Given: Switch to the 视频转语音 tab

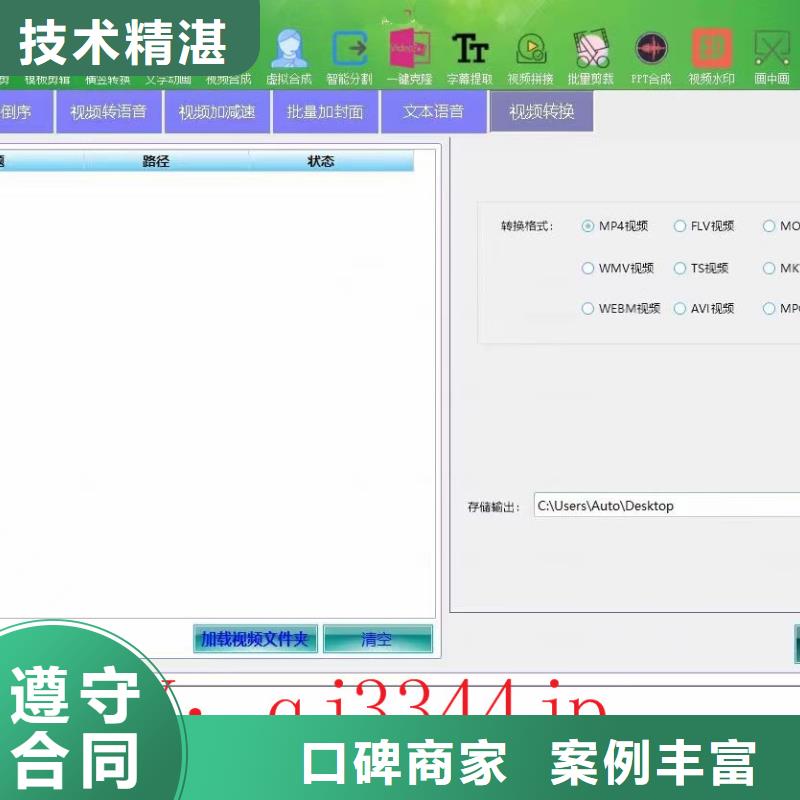Looking at the screenshot, I should coord(109,112).
